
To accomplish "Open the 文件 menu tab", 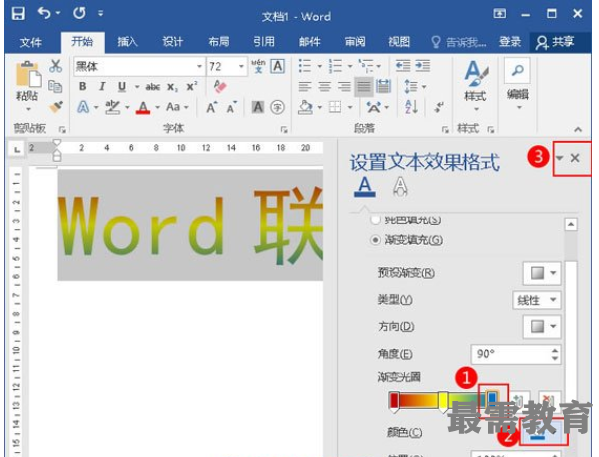I will (x=31, y=42).
